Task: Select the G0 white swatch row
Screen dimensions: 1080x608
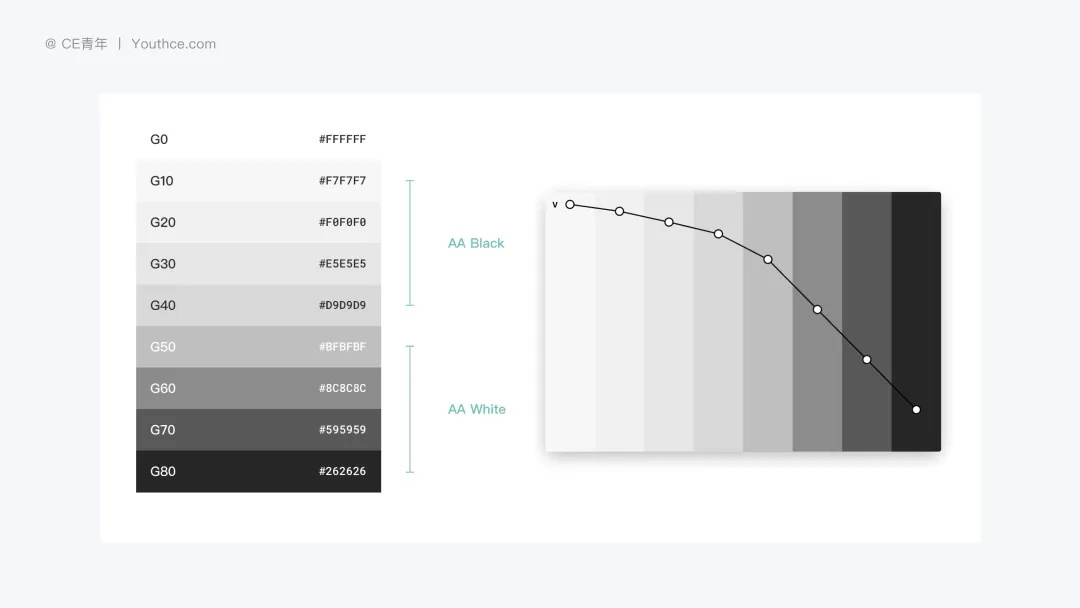Action: [258, 139]
